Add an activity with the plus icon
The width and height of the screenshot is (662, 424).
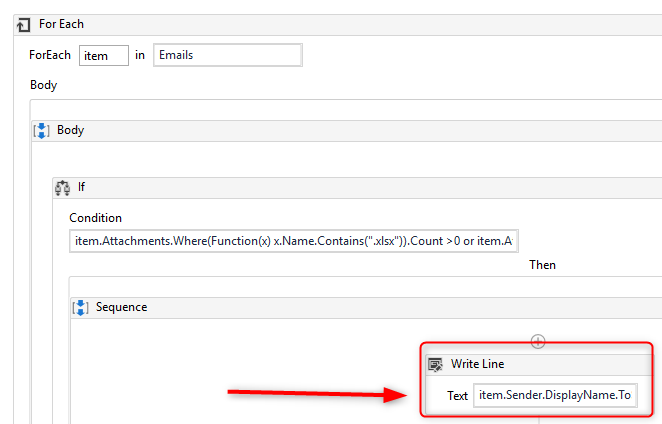[538, 341]
